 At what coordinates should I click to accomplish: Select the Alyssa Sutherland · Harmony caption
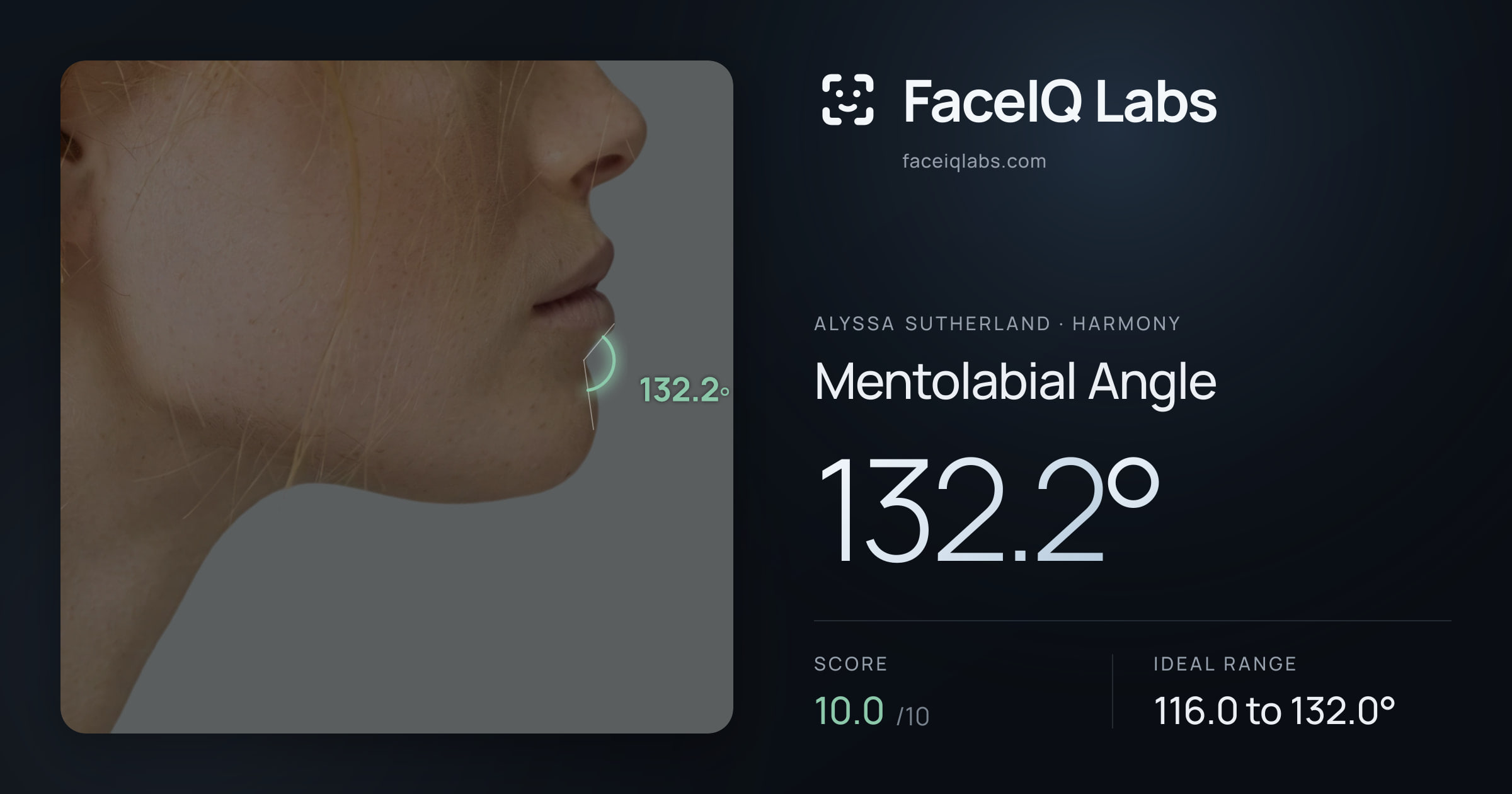pos(997,324)
